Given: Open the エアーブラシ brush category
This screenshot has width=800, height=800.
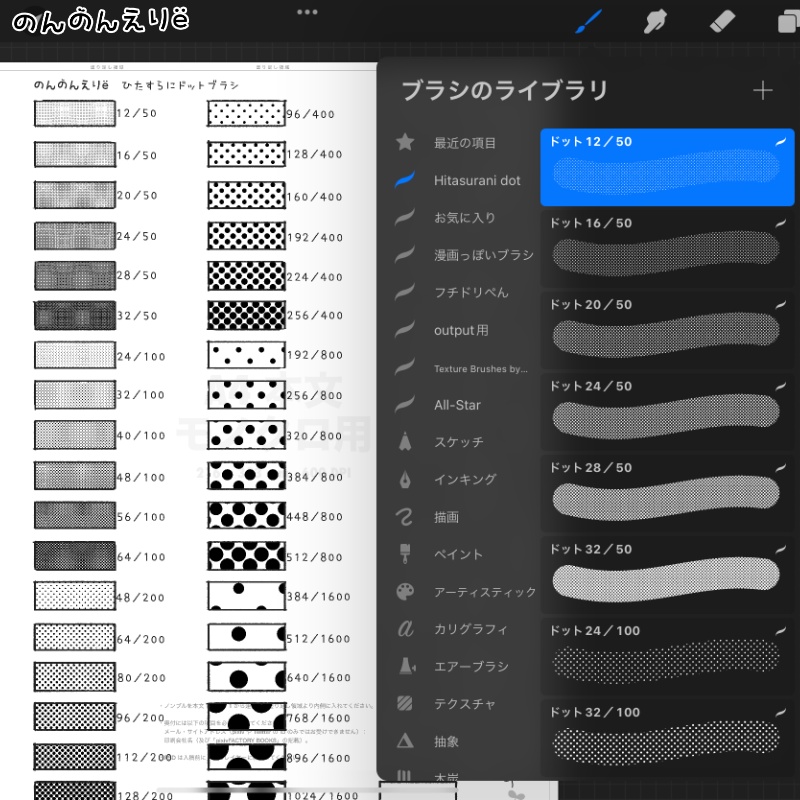Looking at the screenshot, I should click(x=465, y=667).
